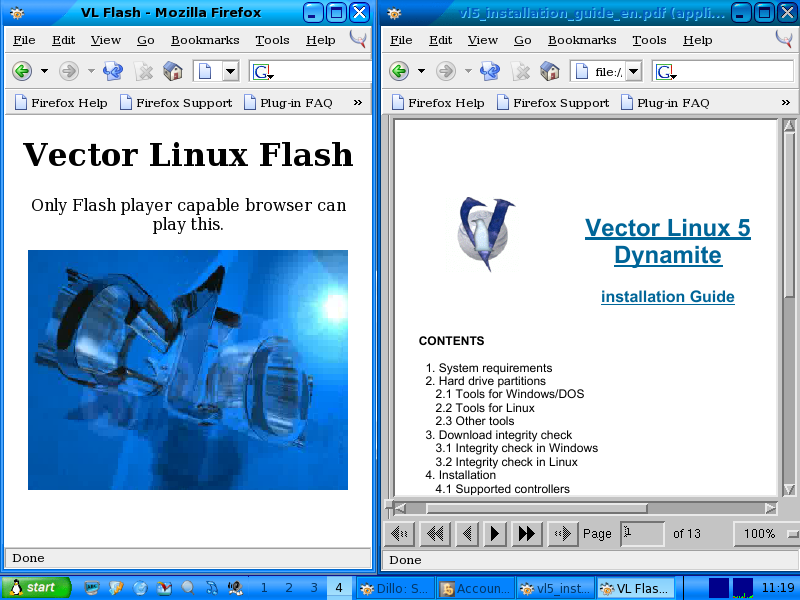Click the PDF page number field

click(642, 534)
